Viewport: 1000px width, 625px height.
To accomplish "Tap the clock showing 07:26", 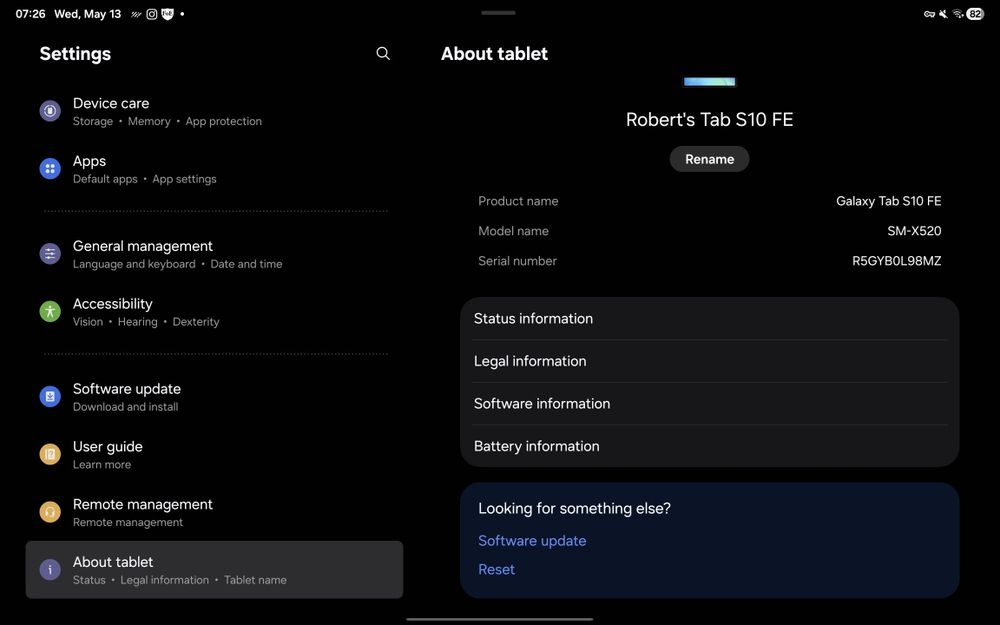I will coord(30,14).
